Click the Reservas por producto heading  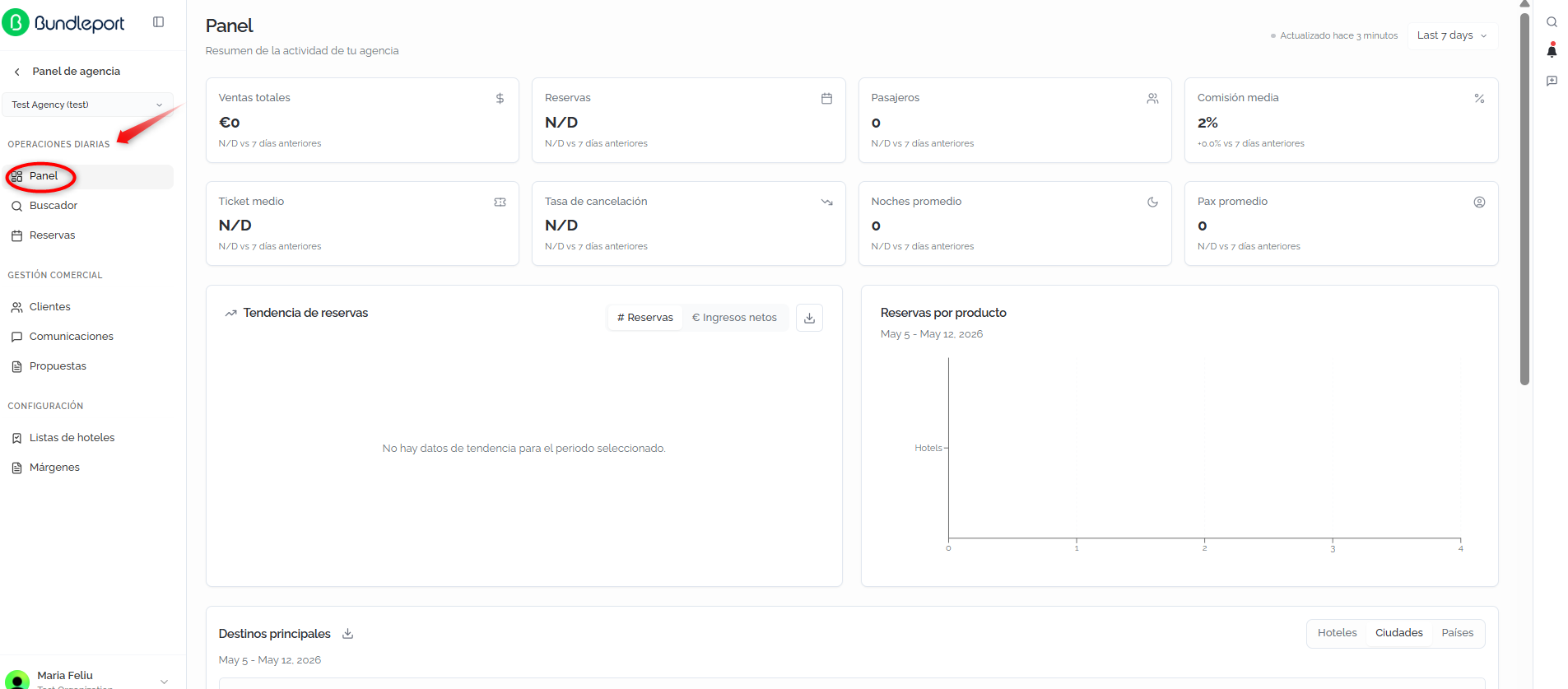943,313
